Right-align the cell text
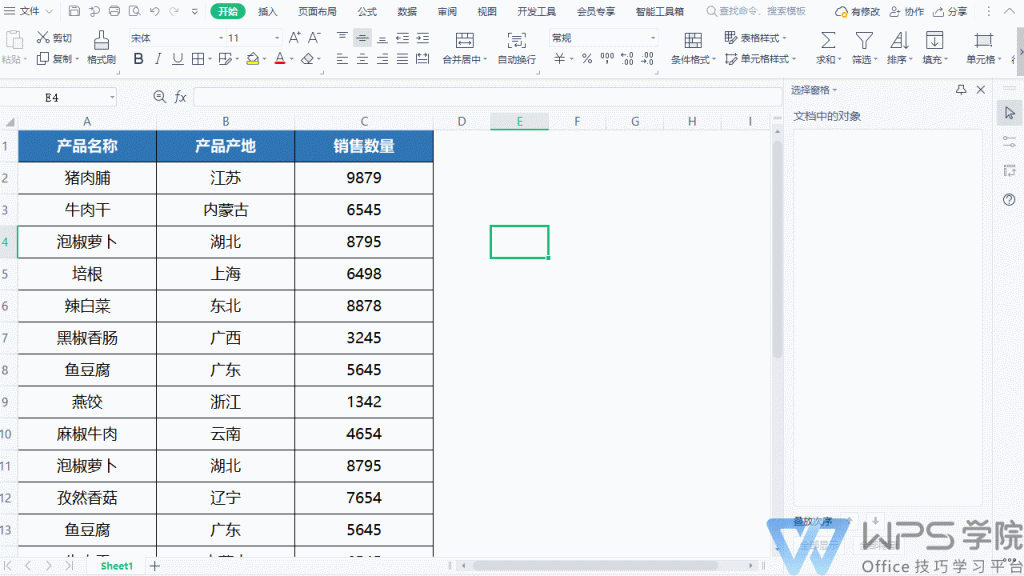Viewport: 1024px width, 576px height. coord(383,59)
